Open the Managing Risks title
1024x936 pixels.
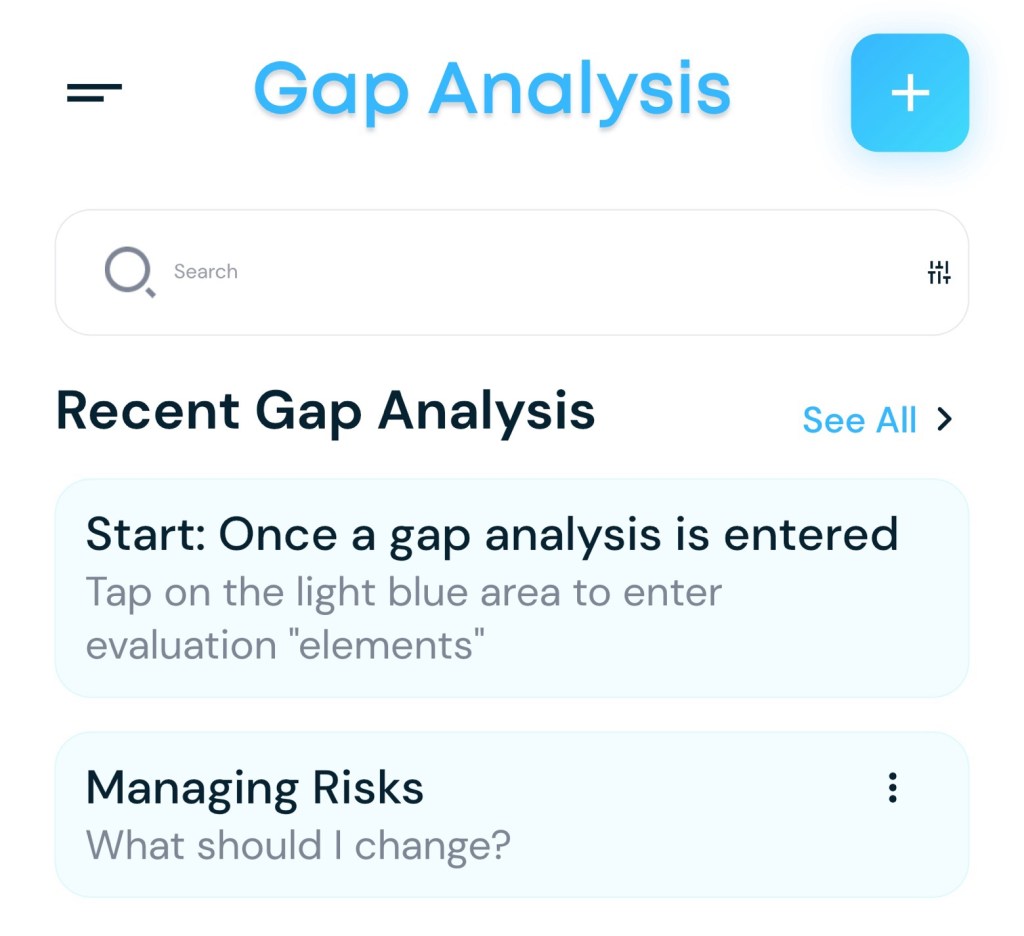coord(255,788)
